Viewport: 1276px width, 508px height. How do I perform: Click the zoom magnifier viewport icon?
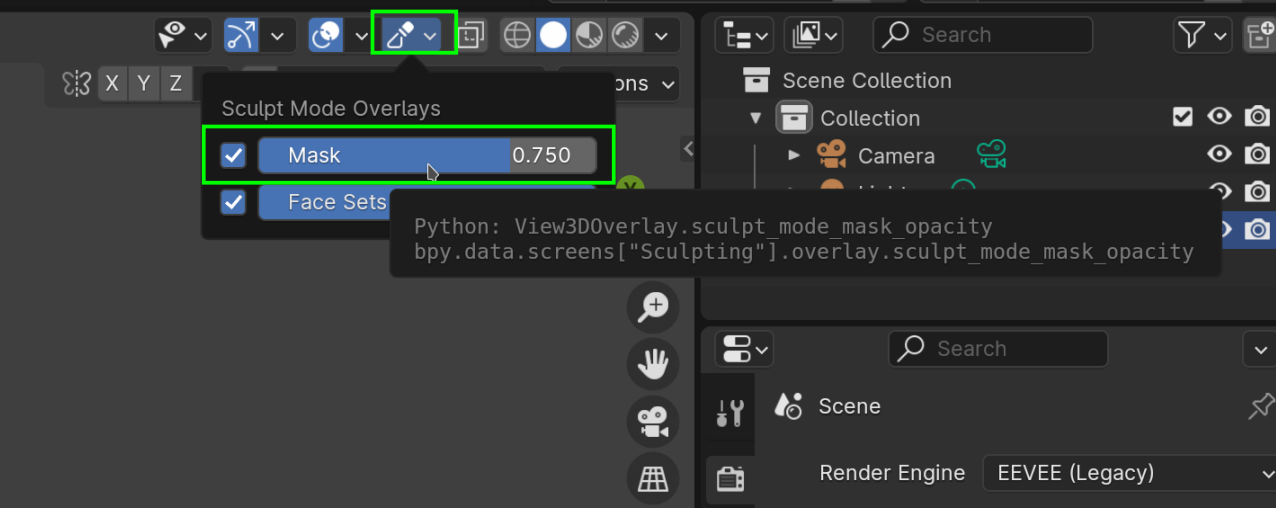pos(653,307)
